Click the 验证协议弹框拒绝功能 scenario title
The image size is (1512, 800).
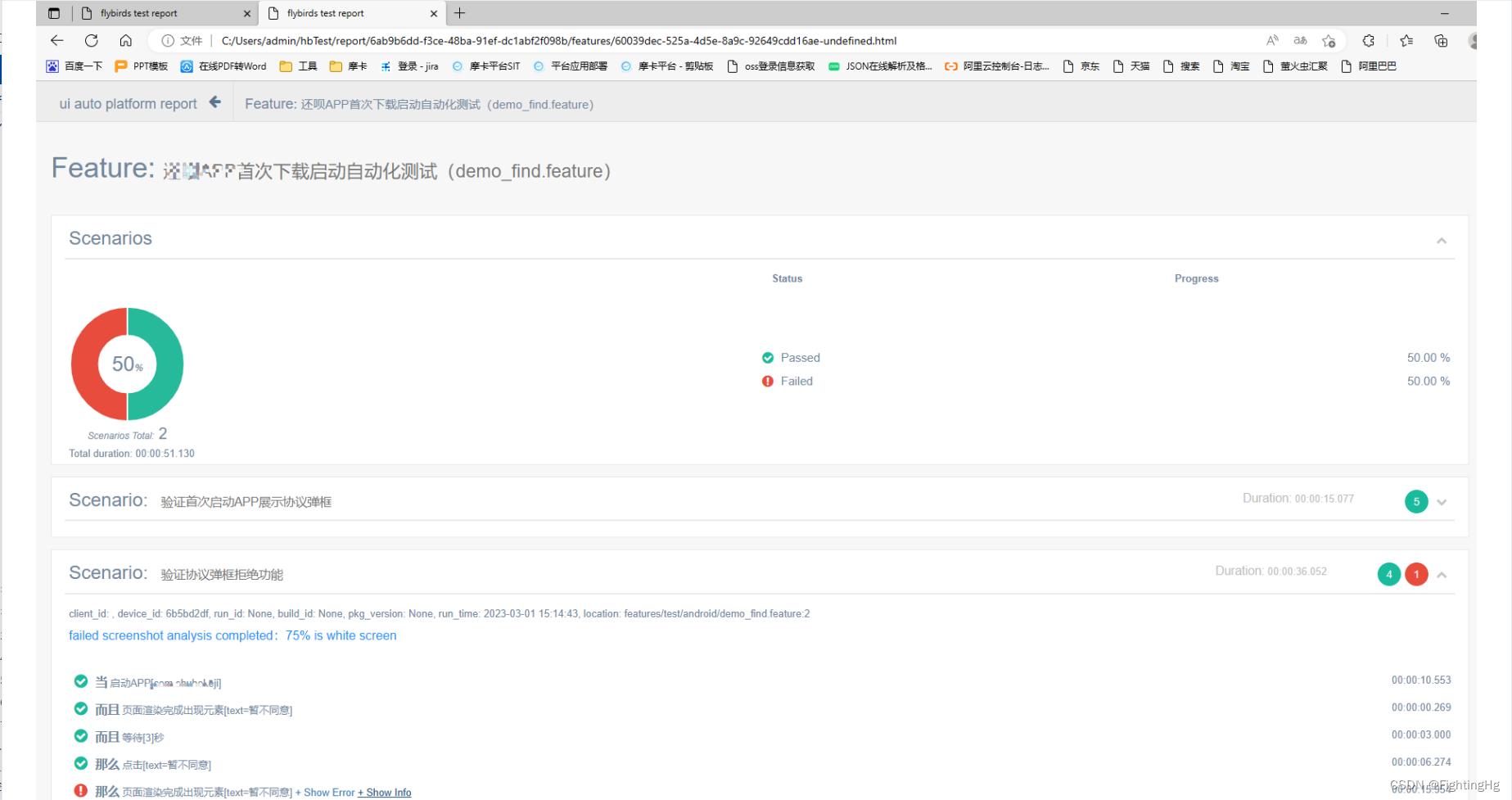(x=222, y=575)
